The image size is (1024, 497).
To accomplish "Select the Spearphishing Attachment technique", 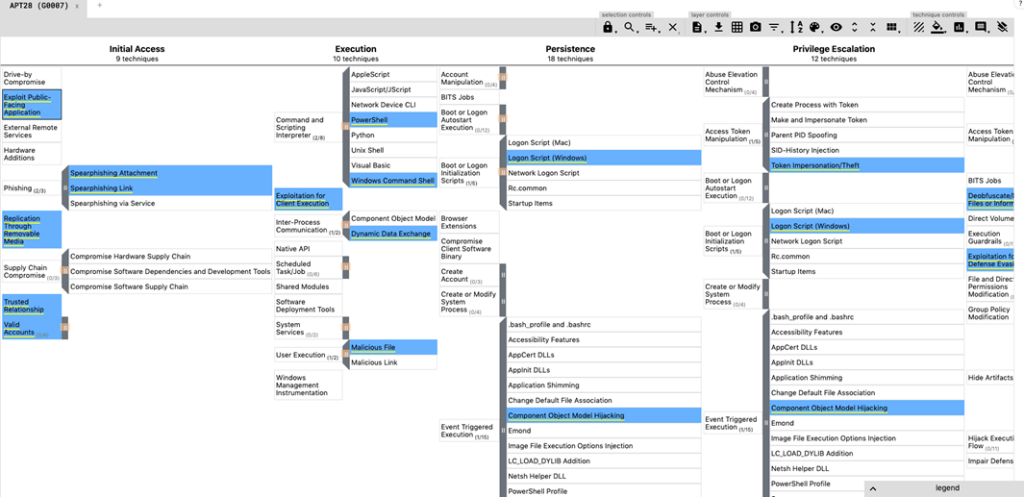I will tap(114, 173).
